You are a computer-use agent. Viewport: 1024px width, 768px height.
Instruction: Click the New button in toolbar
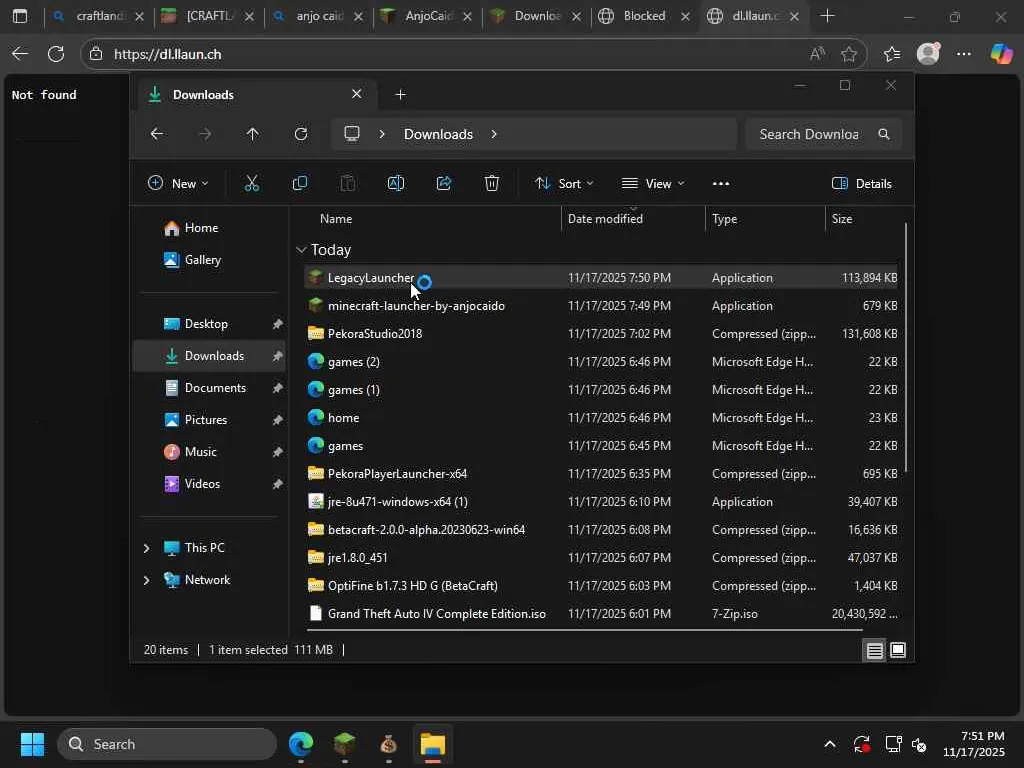point(178,183)
